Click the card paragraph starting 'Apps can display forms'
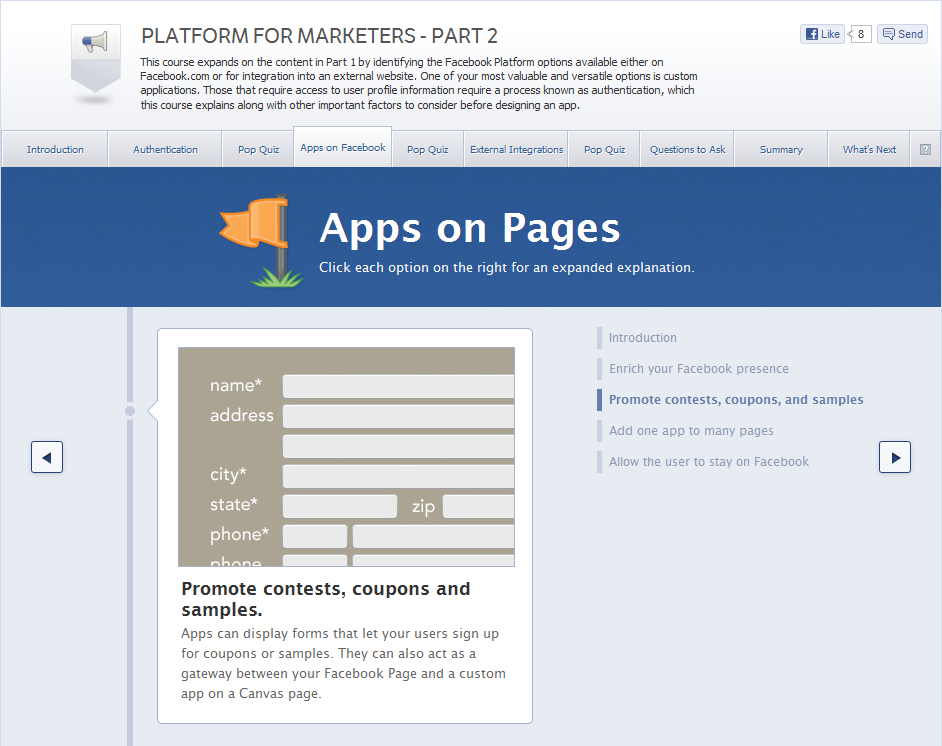This screenshot has height=746, width=942. pyautogui.click(x=343, y=663)
